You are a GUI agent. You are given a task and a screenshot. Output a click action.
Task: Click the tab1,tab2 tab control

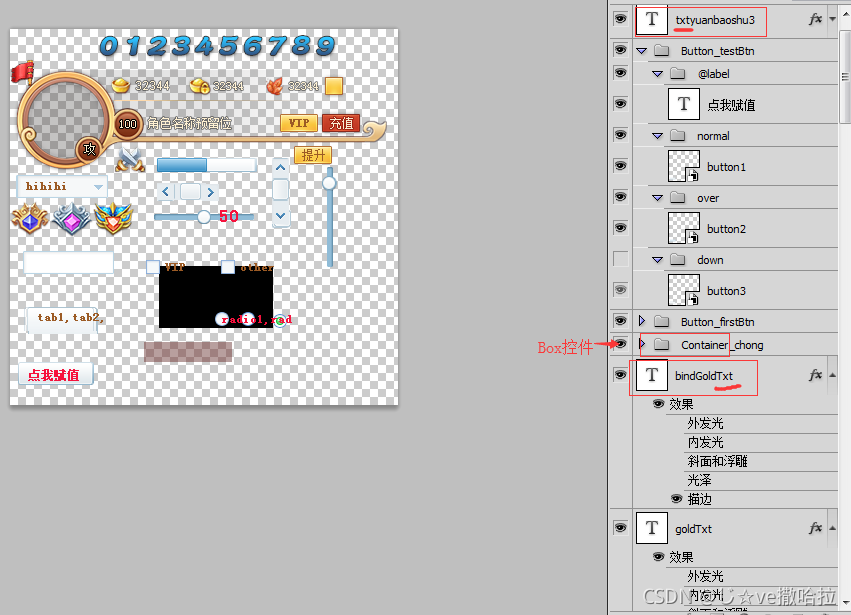coord(63,319)
